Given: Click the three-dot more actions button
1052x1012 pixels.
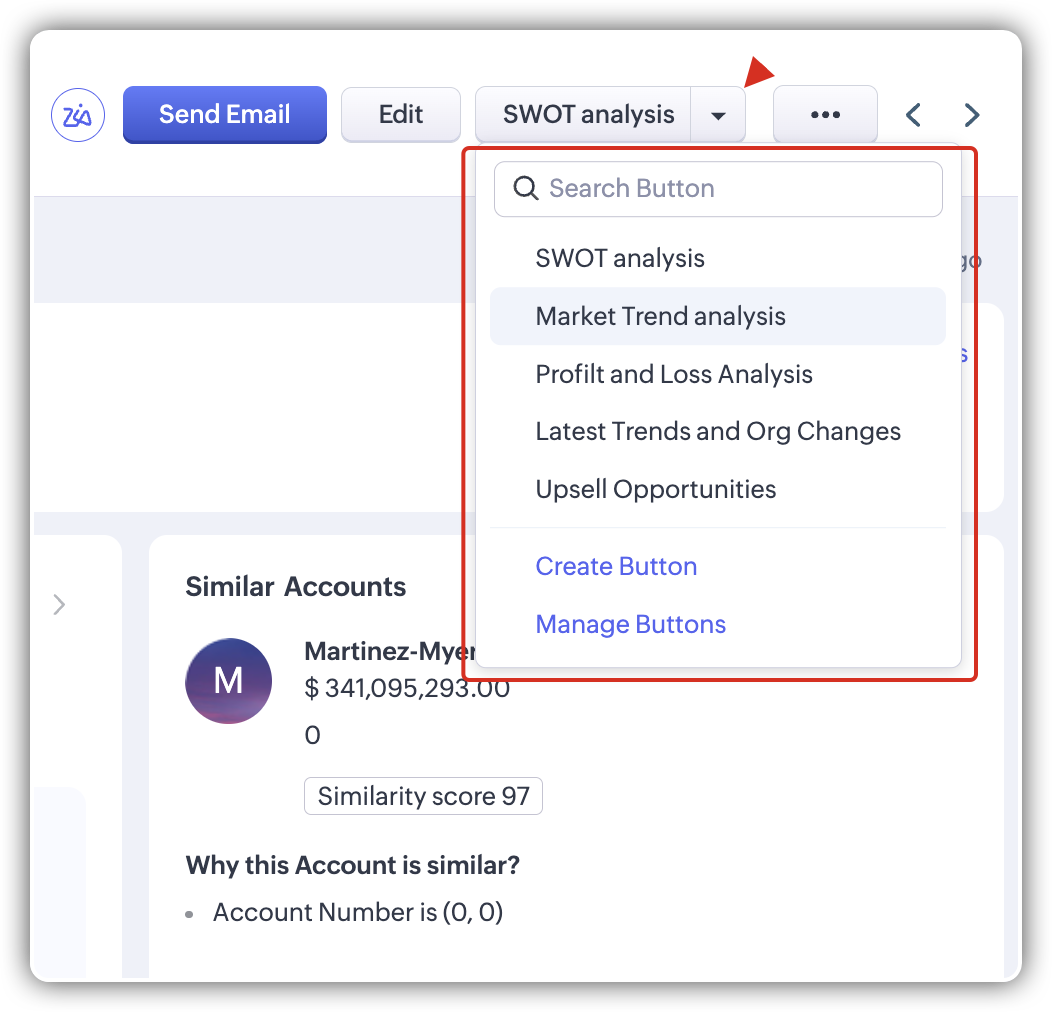Looking at the screenshot, I should click(825, 115).
